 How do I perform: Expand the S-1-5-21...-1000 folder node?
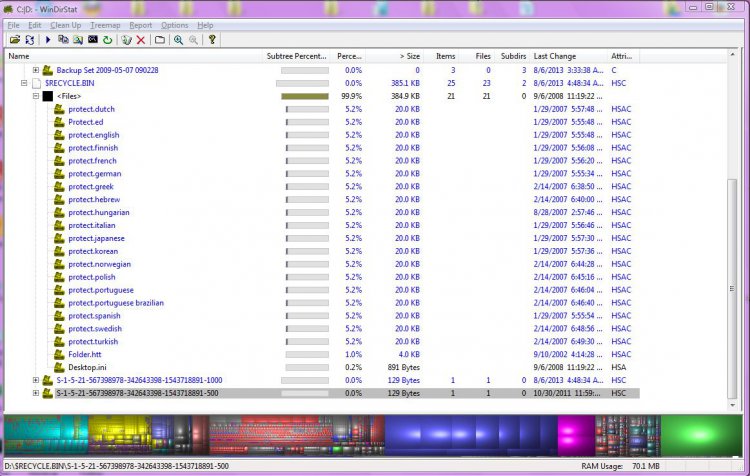[36, 380]
